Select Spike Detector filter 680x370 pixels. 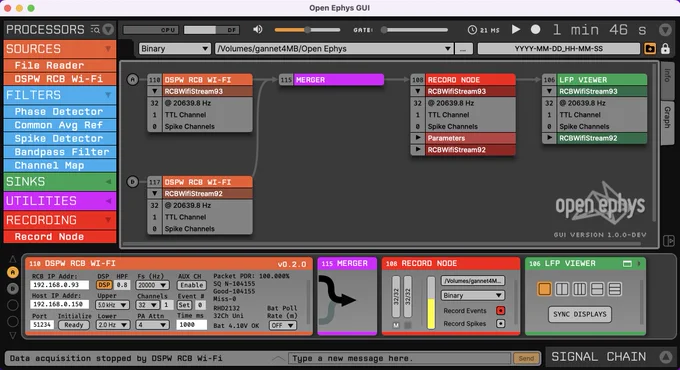tap(60, 138)
